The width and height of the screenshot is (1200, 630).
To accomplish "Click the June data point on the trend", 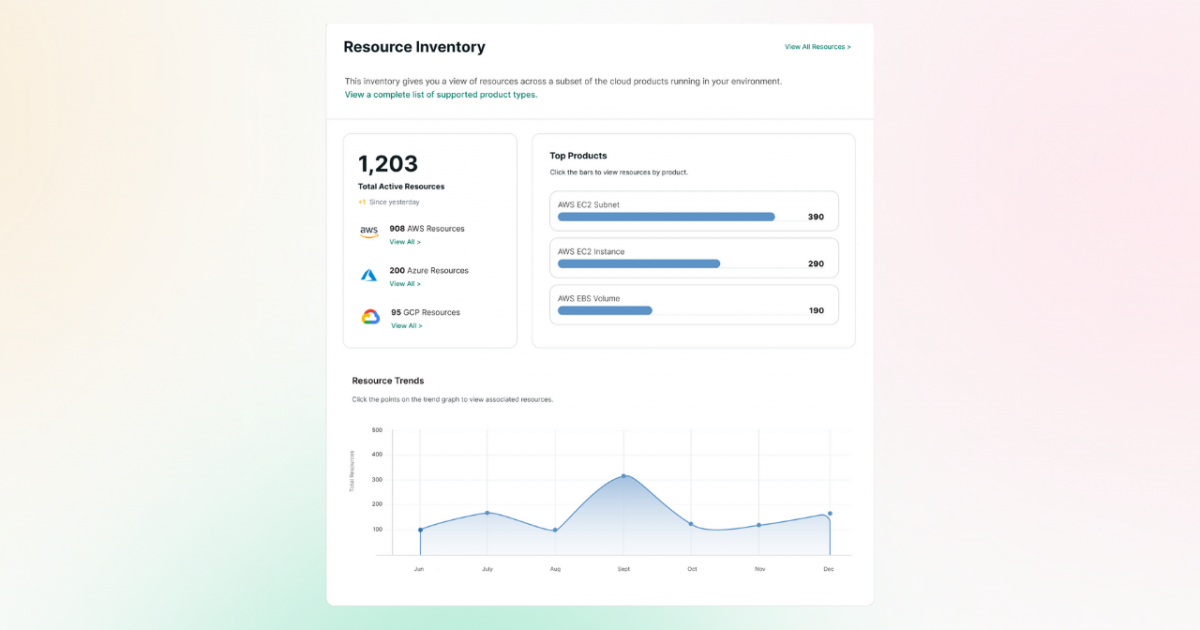I will tap(420, 528).
